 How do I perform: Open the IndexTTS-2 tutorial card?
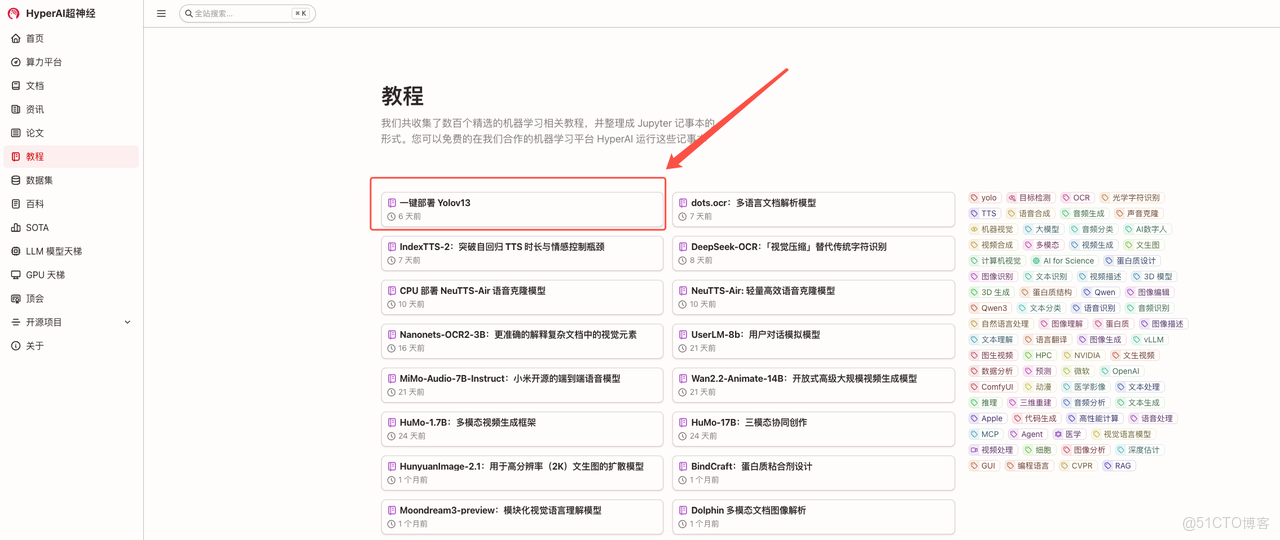tap(522, 253)
